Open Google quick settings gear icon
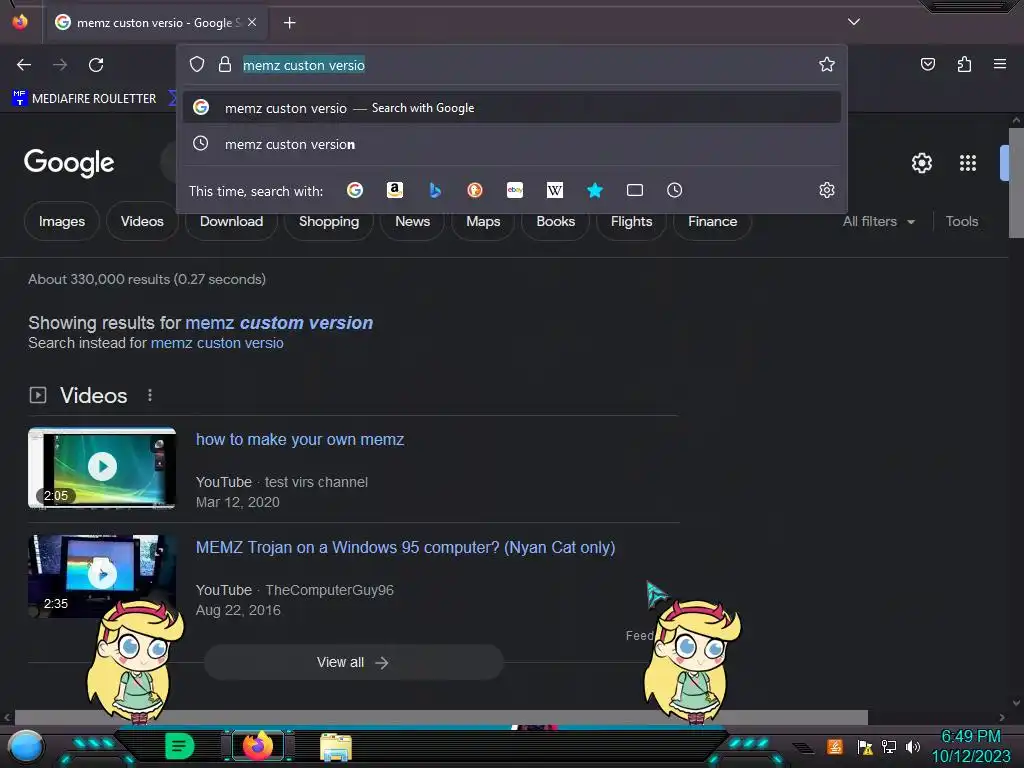 (921, 163)
